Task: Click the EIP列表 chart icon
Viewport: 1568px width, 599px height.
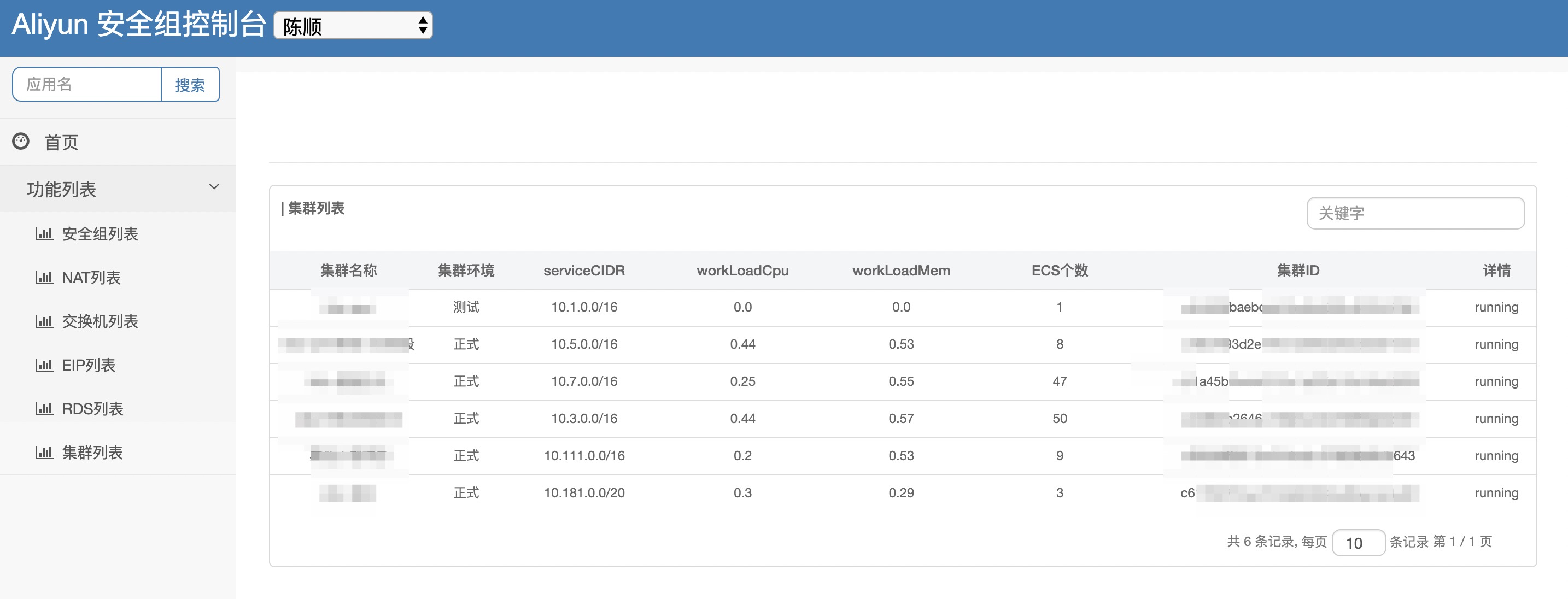Action: 44,365
